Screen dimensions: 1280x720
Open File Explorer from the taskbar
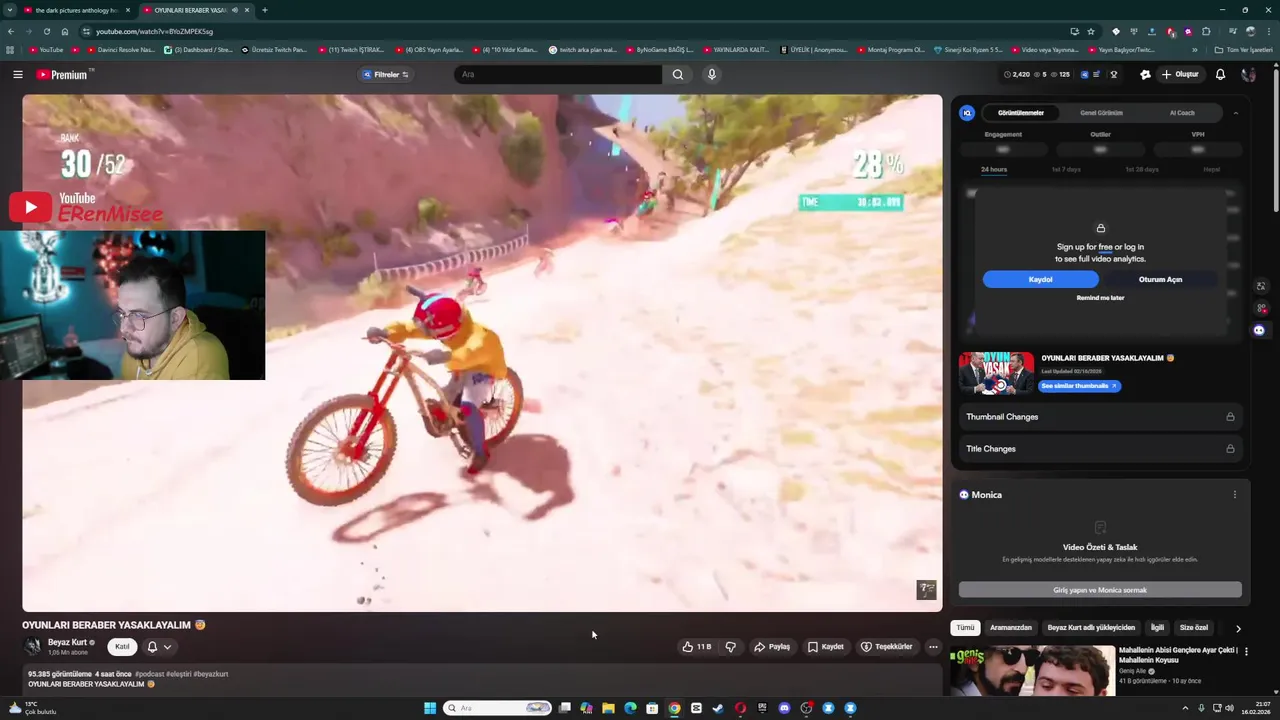tap(608, 708)
